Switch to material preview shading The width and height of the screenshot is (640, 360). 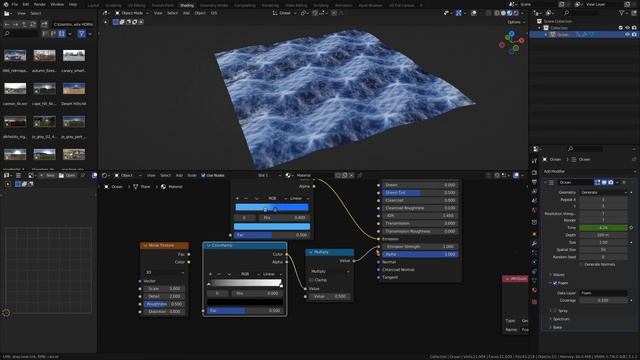tap(510, 13)
